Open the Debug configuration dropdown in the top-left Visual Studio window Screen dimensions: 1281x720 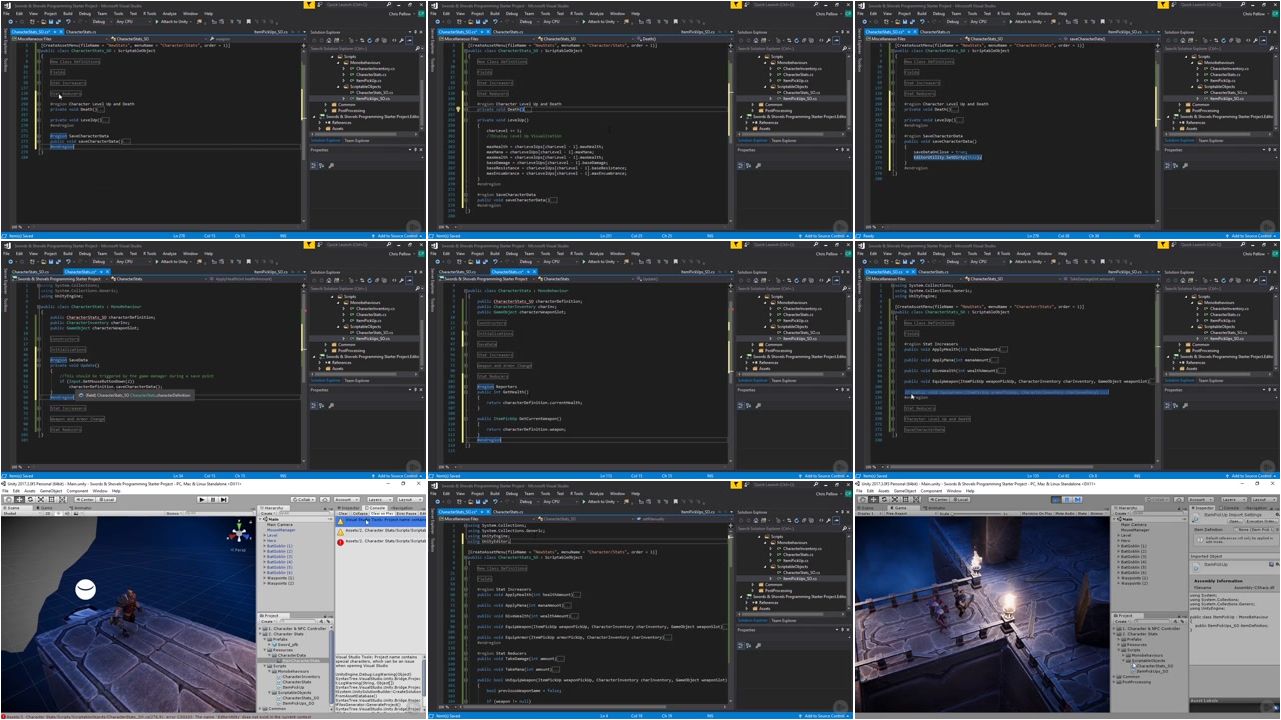click(103, 22)
